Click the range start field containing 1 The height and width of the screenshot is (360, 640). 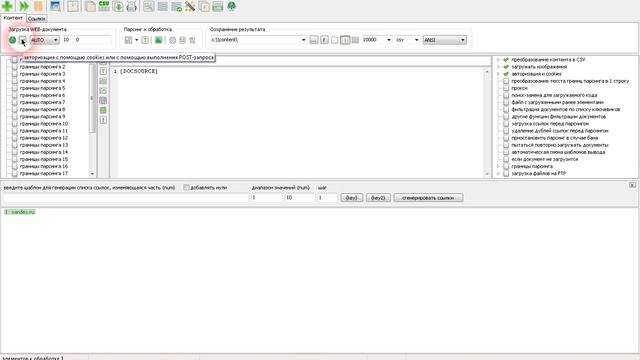pyautogui.click(x=267, y=198)
